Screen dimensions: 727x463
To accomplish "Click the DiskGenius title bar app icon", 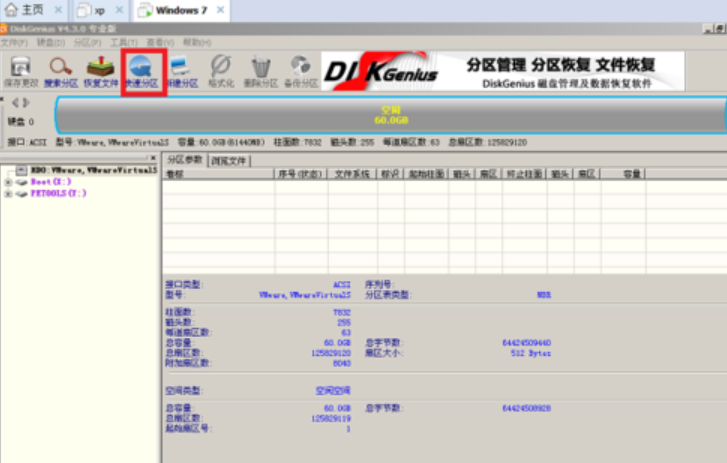I will (4, 29).
